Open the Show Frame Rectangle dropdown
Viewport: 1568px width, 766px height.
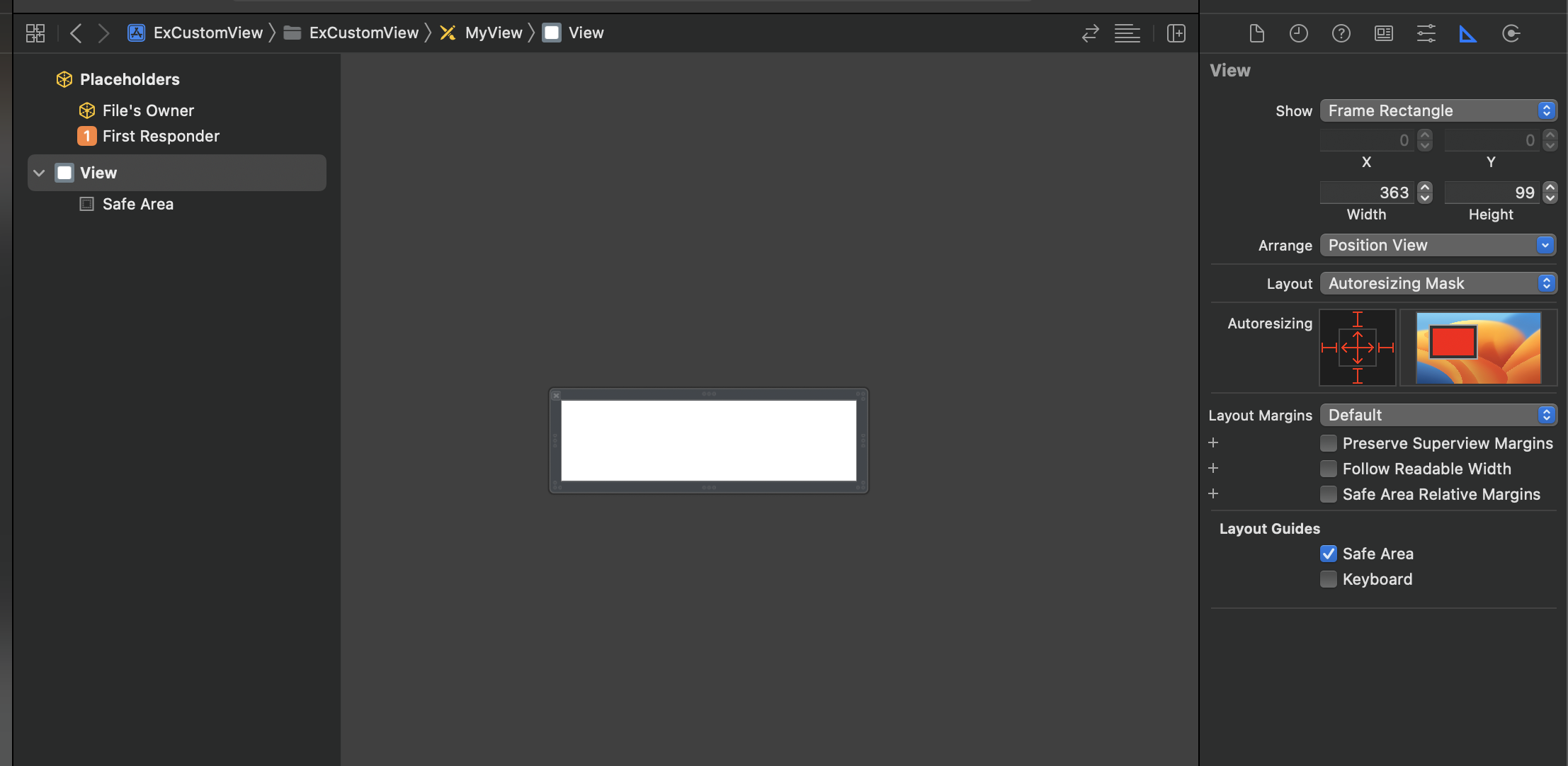click(x=1438, y=110)
